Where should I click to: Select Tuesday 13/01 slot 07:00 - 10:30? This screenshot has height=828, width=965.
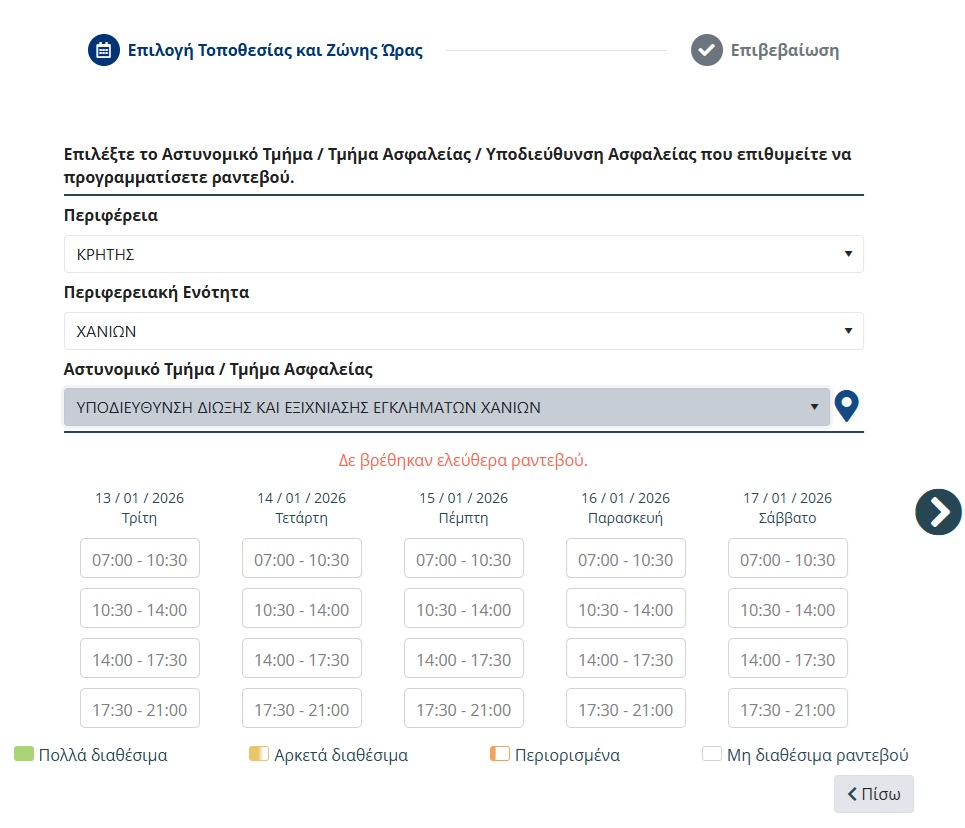point(140,559)
